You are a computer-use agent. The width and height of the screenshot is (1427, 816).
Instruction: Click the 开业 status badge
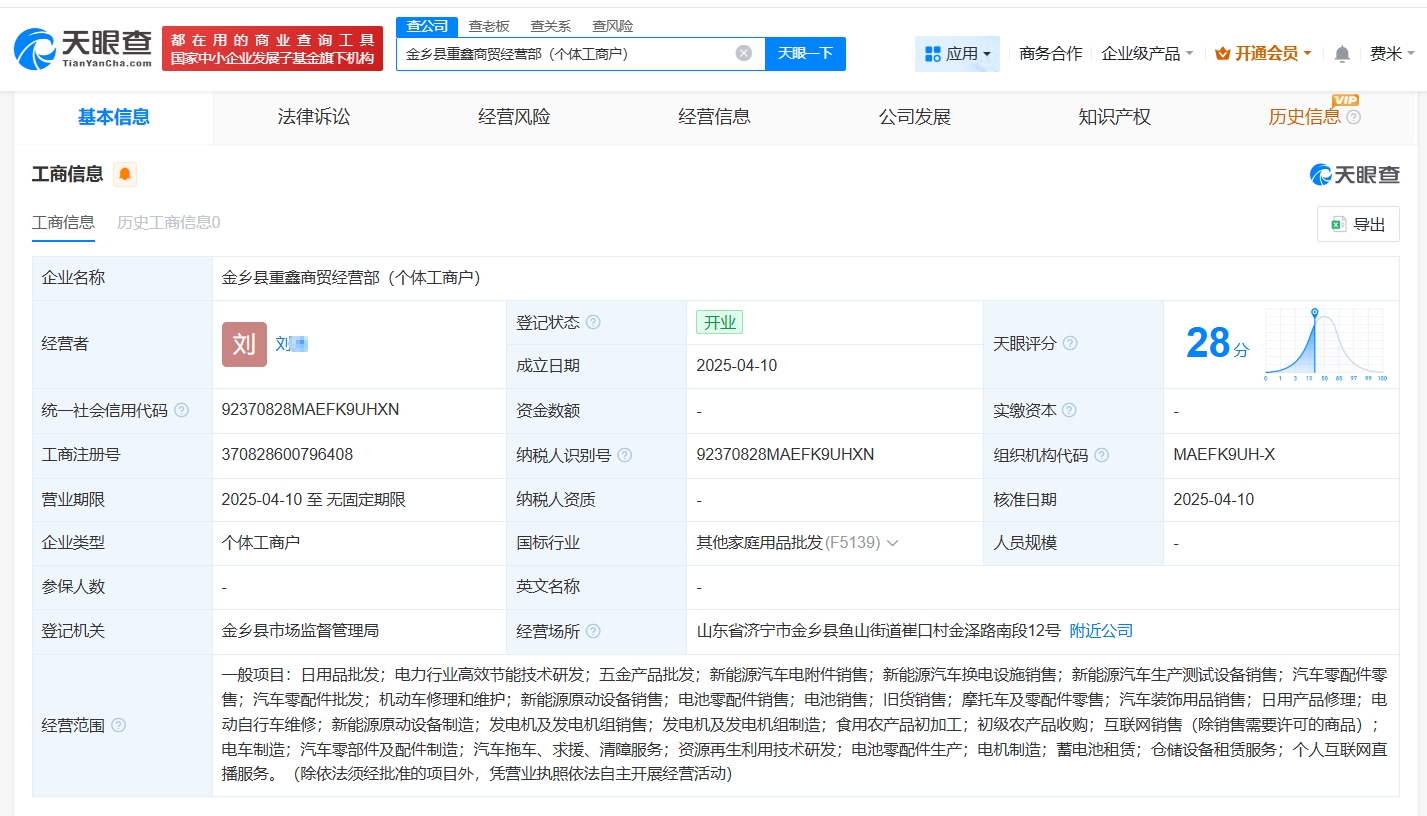point(719,323)
